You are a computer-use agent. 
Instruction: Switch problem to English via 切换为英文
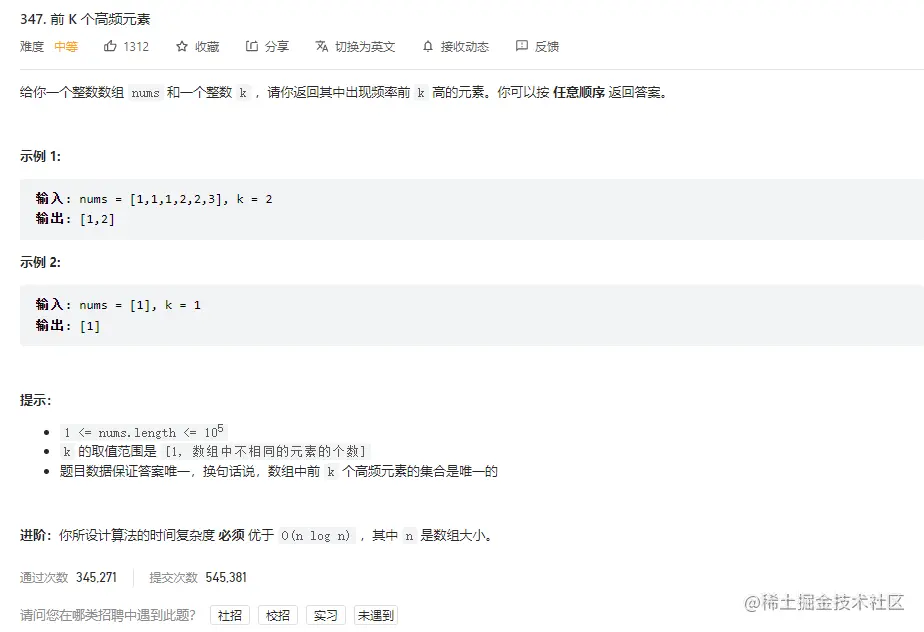[x=365, y=47]
